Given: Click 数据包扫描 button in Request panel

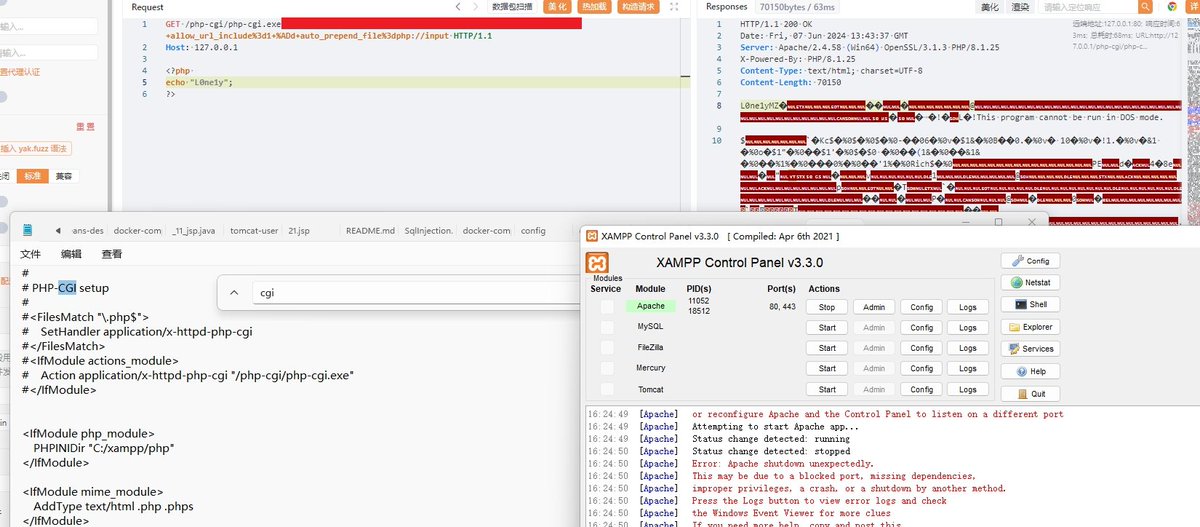Looking at the screenshot, I should (x=512, y=7).
